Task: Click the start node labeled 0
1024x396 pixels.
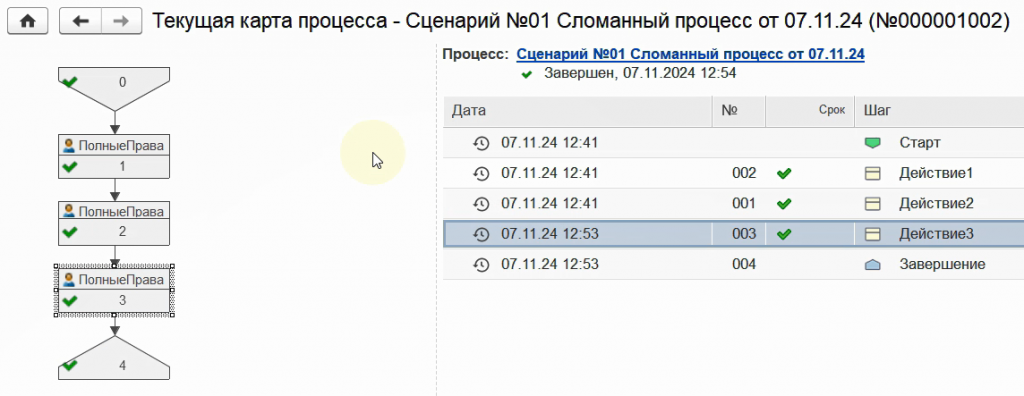Action: (x=114, y=88)
